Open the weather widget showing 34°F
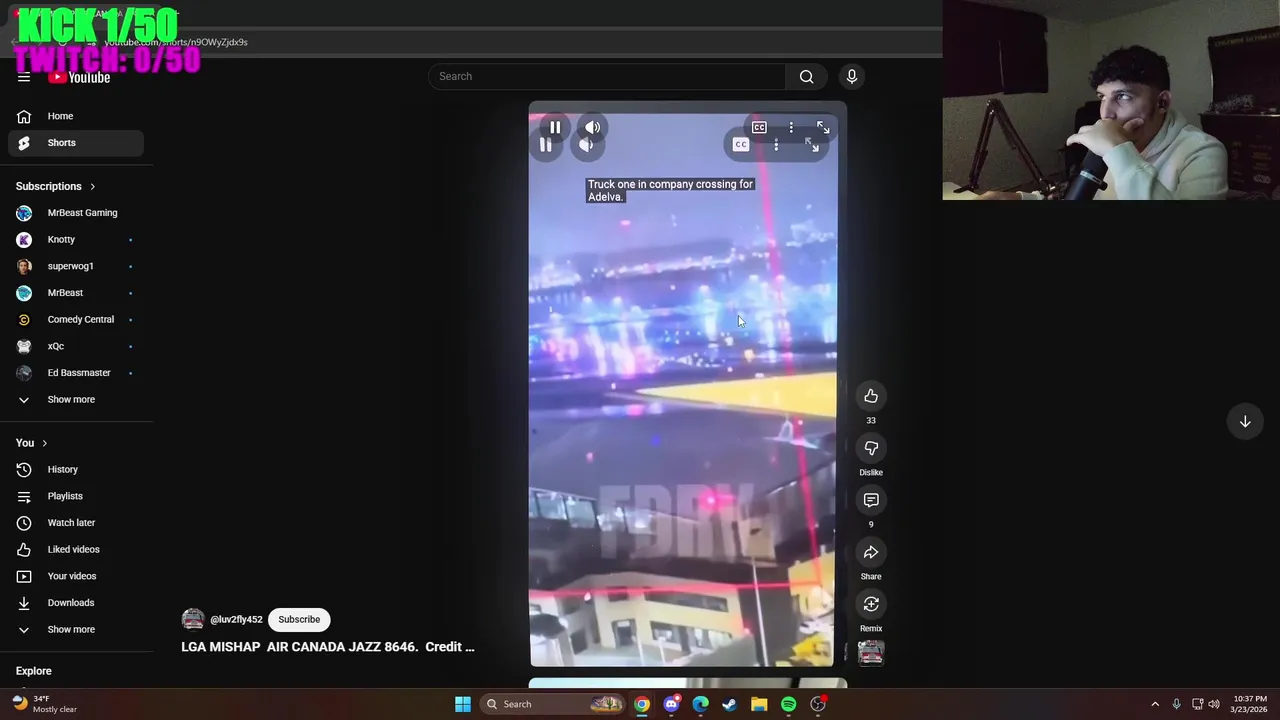Image resolution: width=1280 pixels, height=720 pixels. [x=44, y=704]
